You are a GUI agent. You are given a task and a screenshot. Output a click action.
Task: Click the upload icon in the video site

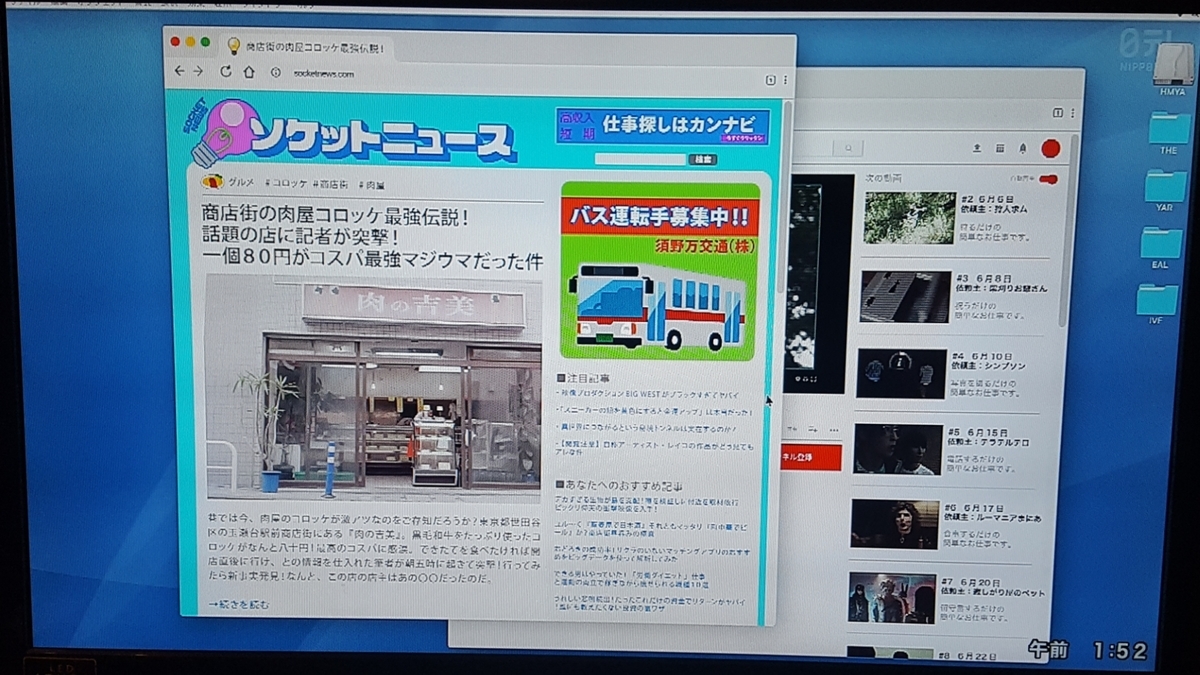(976, 148)
